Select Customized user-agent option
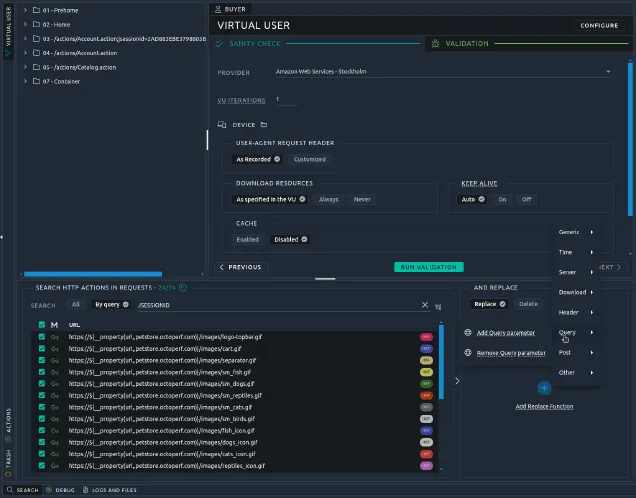Screen dimensions: 636x498 coord(310,159)
